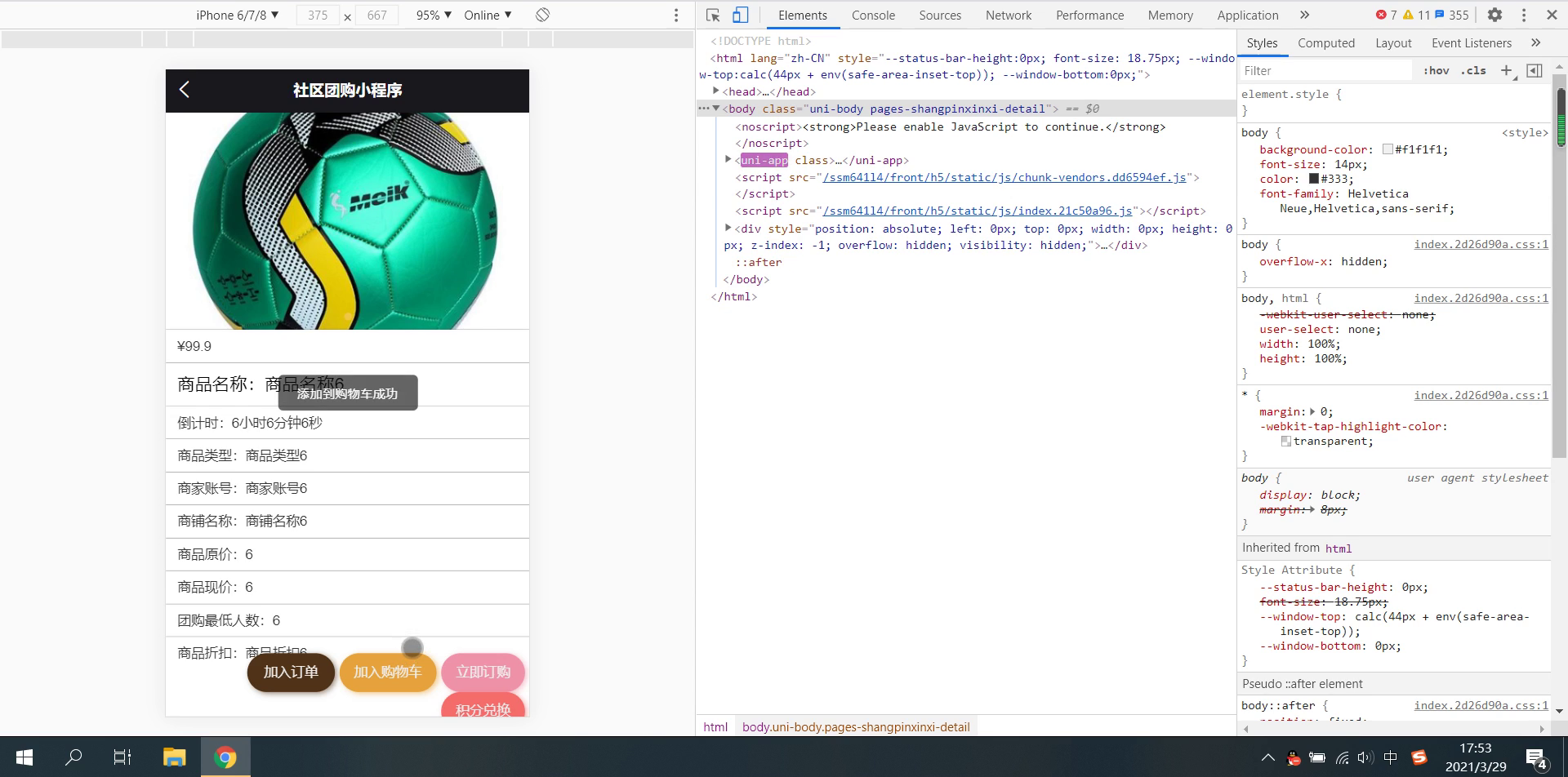Open File Explorer from taskbar
Screen dimensions: 1568x777
coord(174,757)
